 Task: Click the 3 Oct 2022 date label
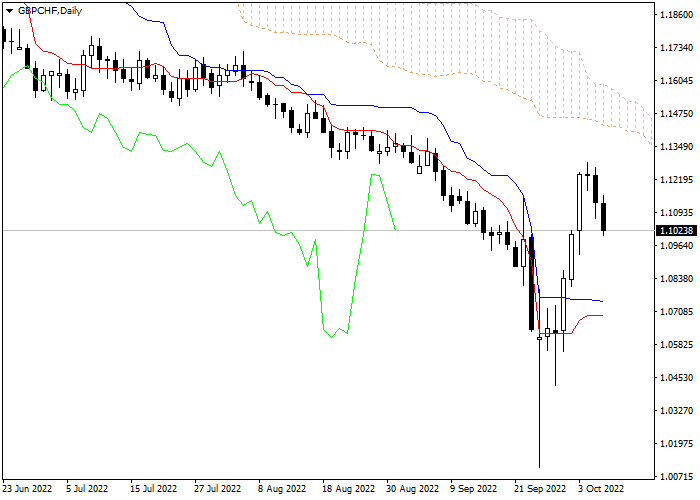[x=600, y=489]
